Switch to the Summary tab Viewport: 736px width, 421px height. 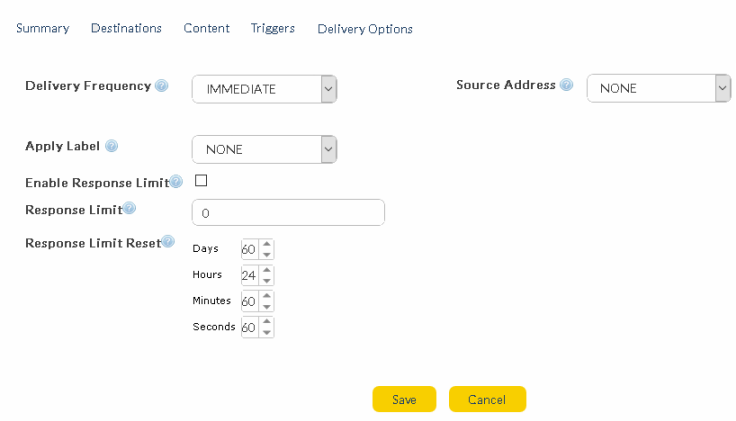[42, 28]
